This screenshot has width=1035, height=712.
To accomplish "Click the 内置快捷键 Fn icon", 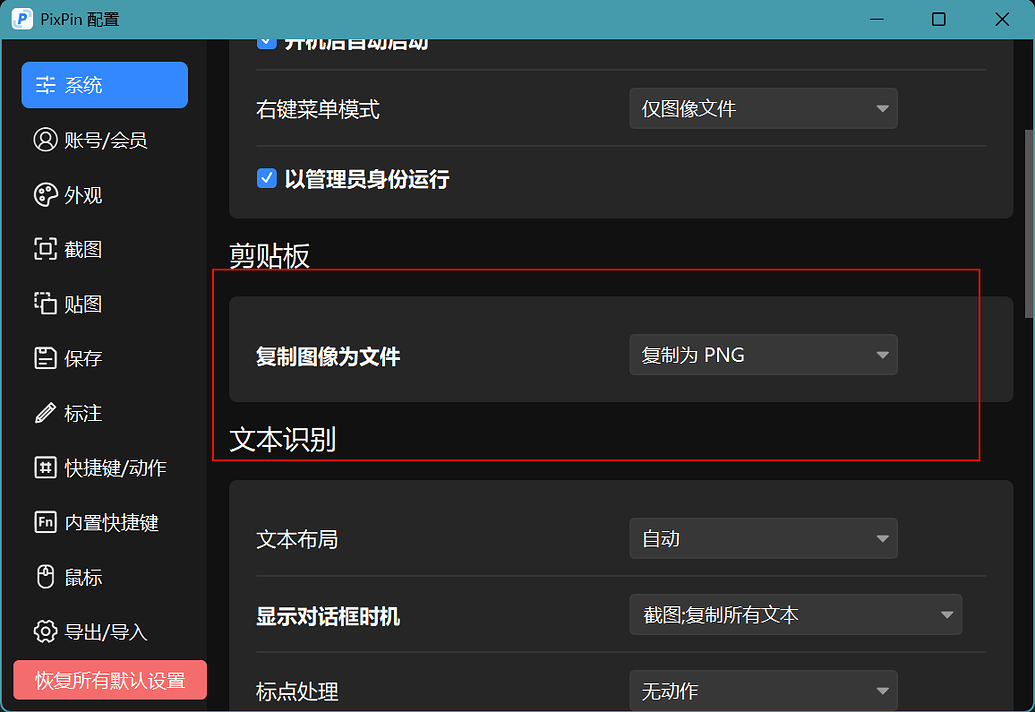I will tap(46, 522).
